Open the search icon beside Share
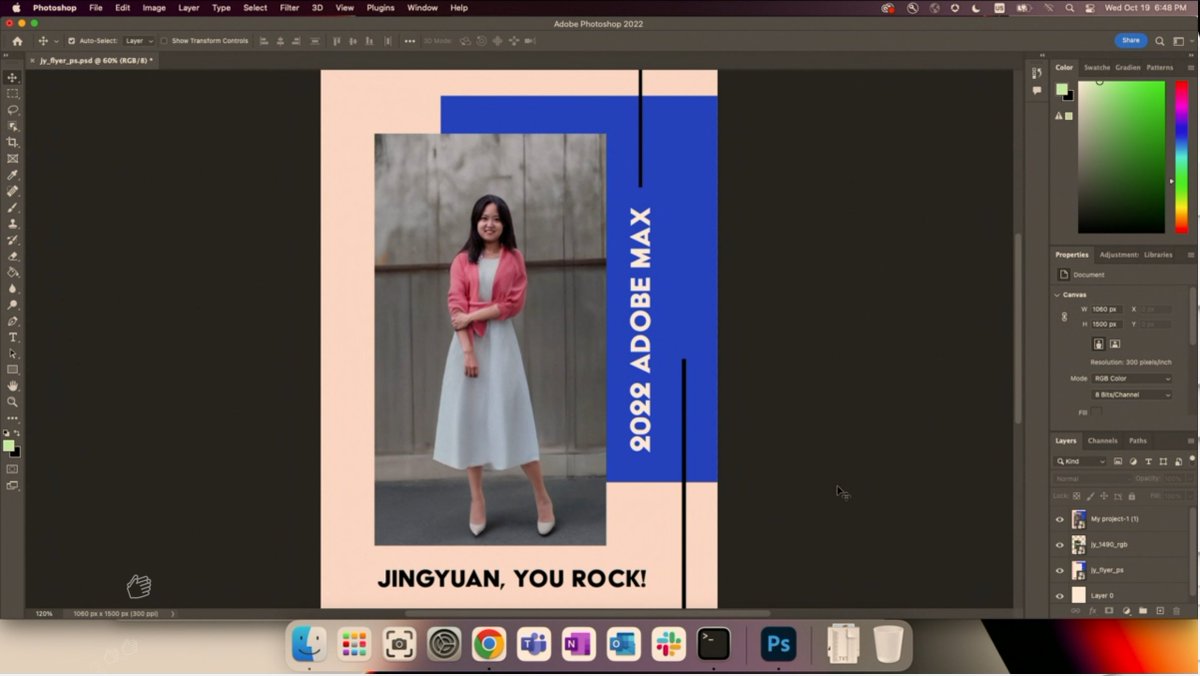This screenshot has height=676, width=1200. pyautogui.click(x=1160, y=41)
